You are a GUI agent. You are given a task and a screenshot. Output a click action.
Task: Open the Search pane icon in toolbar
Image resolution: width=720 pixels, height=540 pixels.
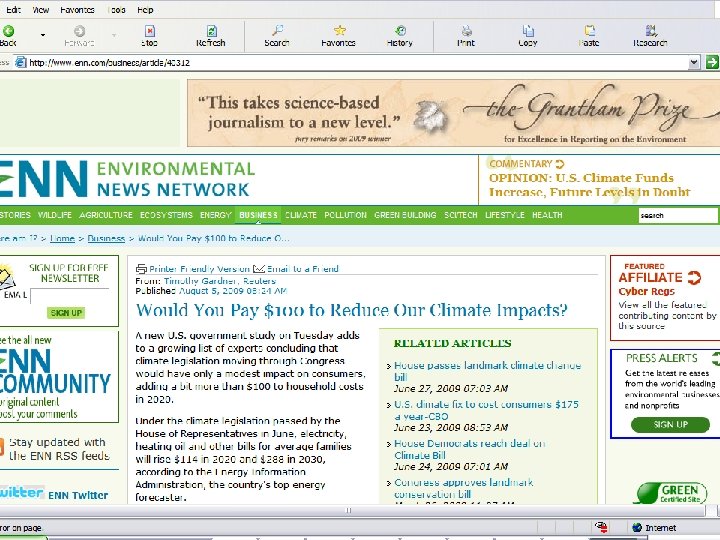point(277,31)
